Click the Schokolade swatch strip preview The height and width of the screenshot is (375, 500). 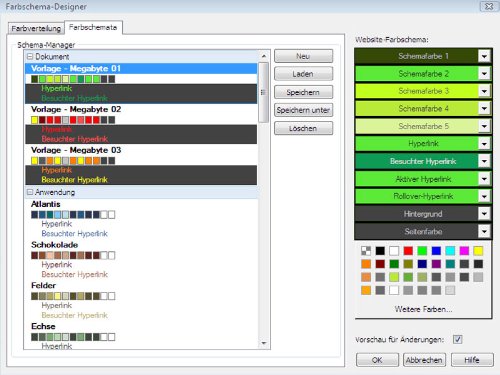click(x=73, y=255)
